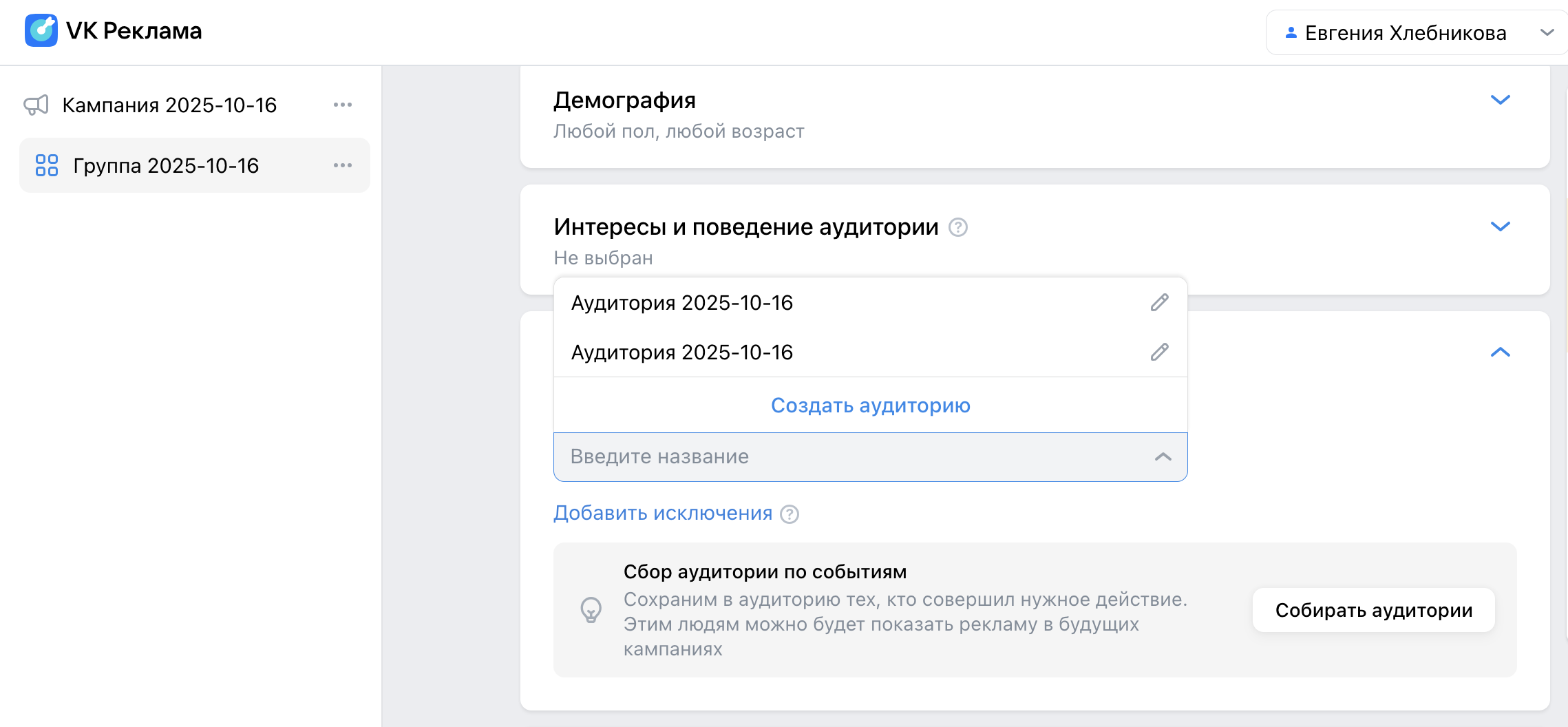This screenshot has width=1568, height=727.
Task: Click the VK Реклама logo icon
Action: (x=41, y=31)
